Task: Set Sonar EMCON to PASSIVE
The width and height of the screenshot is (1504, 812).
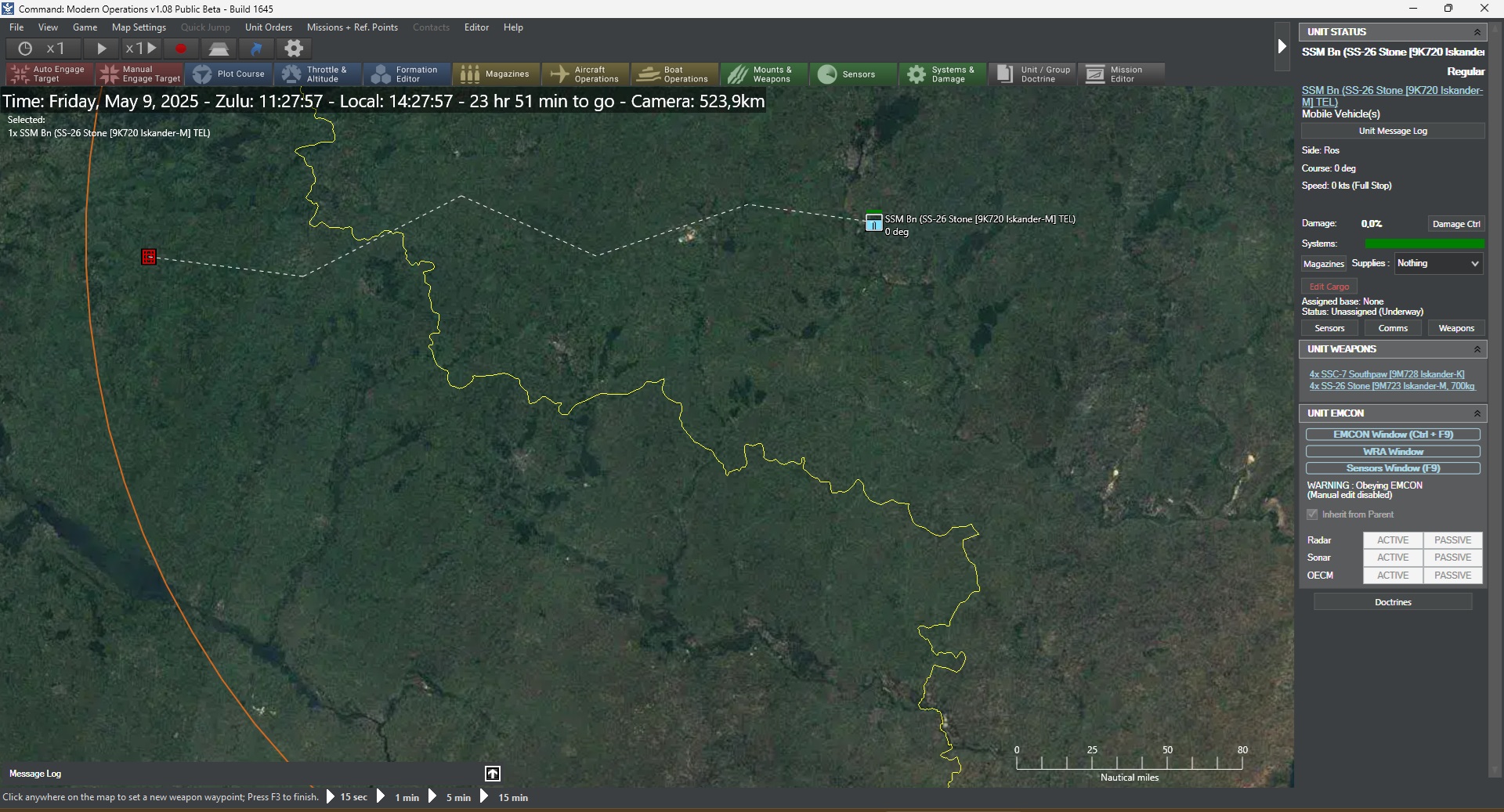Action: pyautogui.click(x=1452, y=558)
